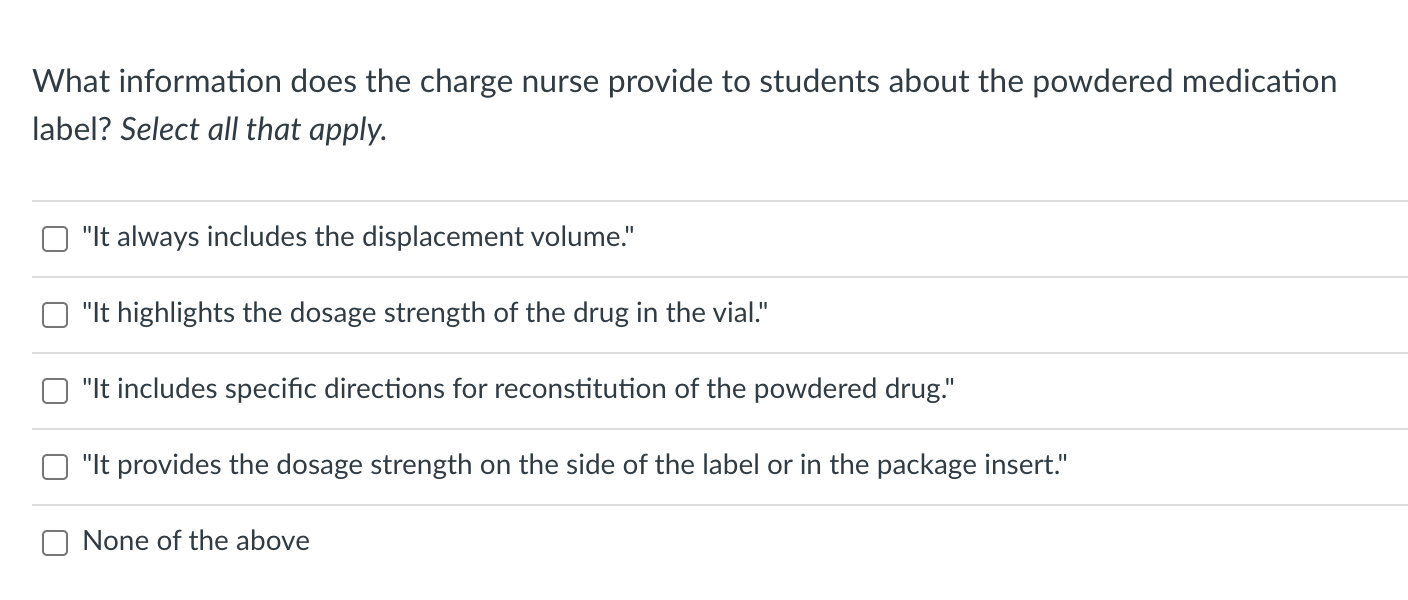Tick the 'highlights the dosage strength' checkbox
This screenshot has width=1408, height=600.
pyautogui.click(x=54, y=315)
